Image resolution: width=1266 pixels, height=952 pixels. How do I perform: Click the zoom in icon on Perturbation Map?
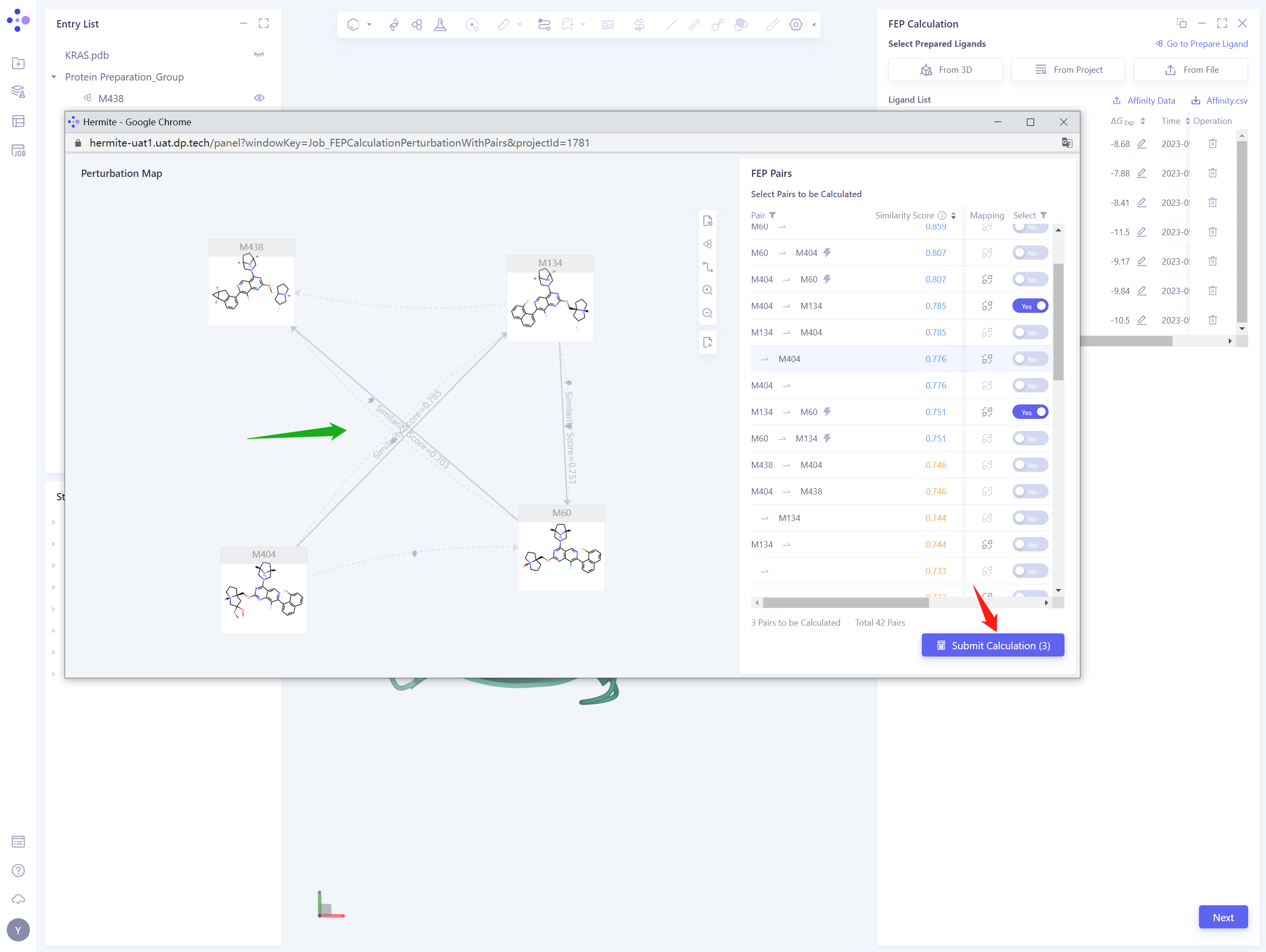pos(707,290)
